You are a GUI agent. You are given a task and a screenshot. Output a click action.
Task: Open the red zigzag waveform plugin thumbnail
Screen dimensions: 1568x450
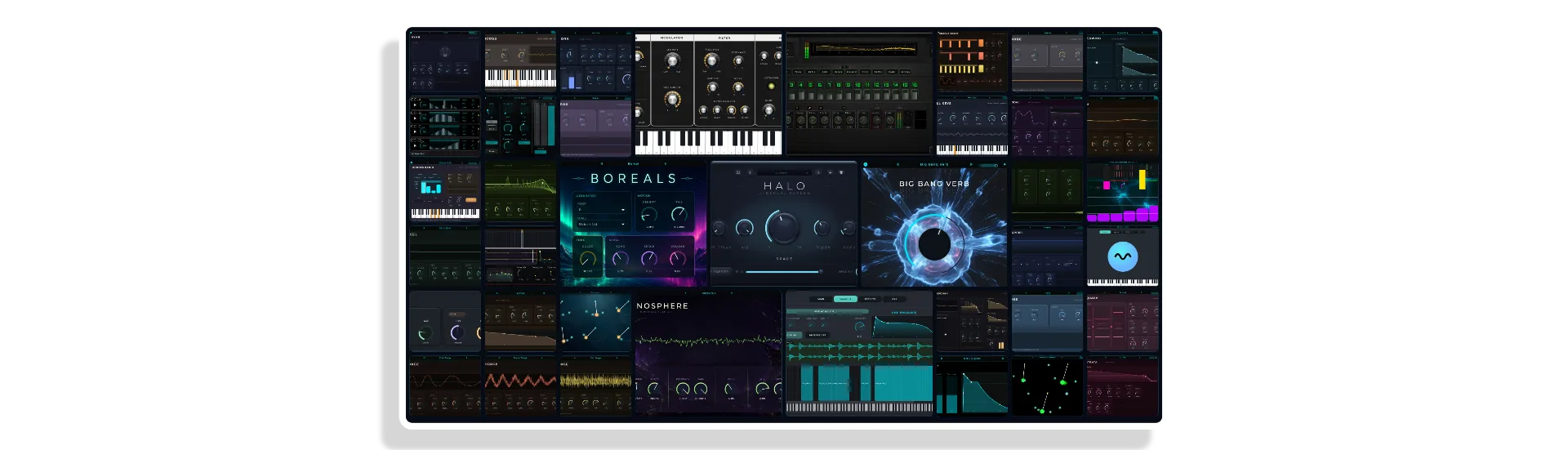click(x=520, y=385)
